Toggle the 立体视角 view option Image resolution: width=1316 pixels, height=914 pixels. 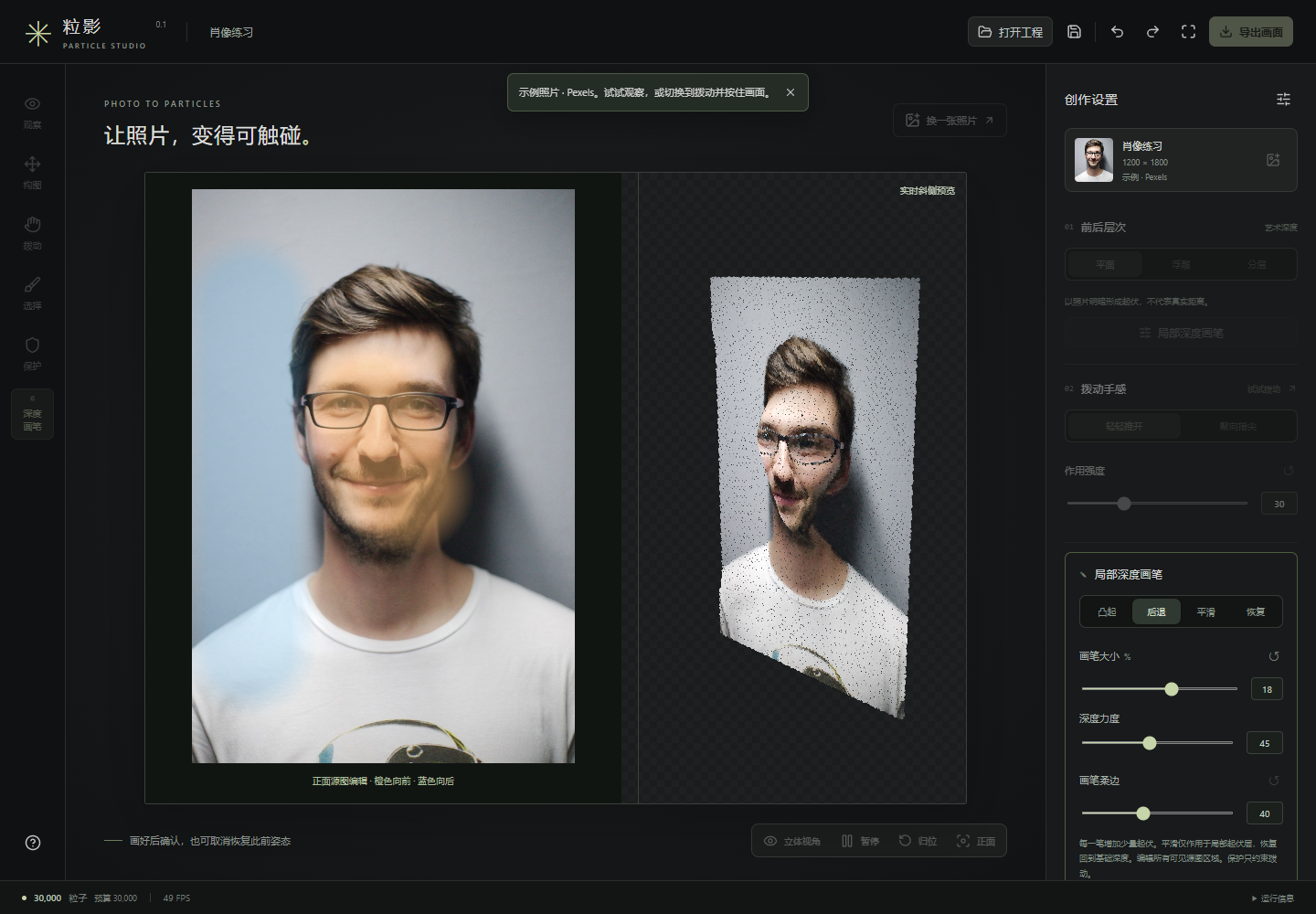(x=792, y=841)
